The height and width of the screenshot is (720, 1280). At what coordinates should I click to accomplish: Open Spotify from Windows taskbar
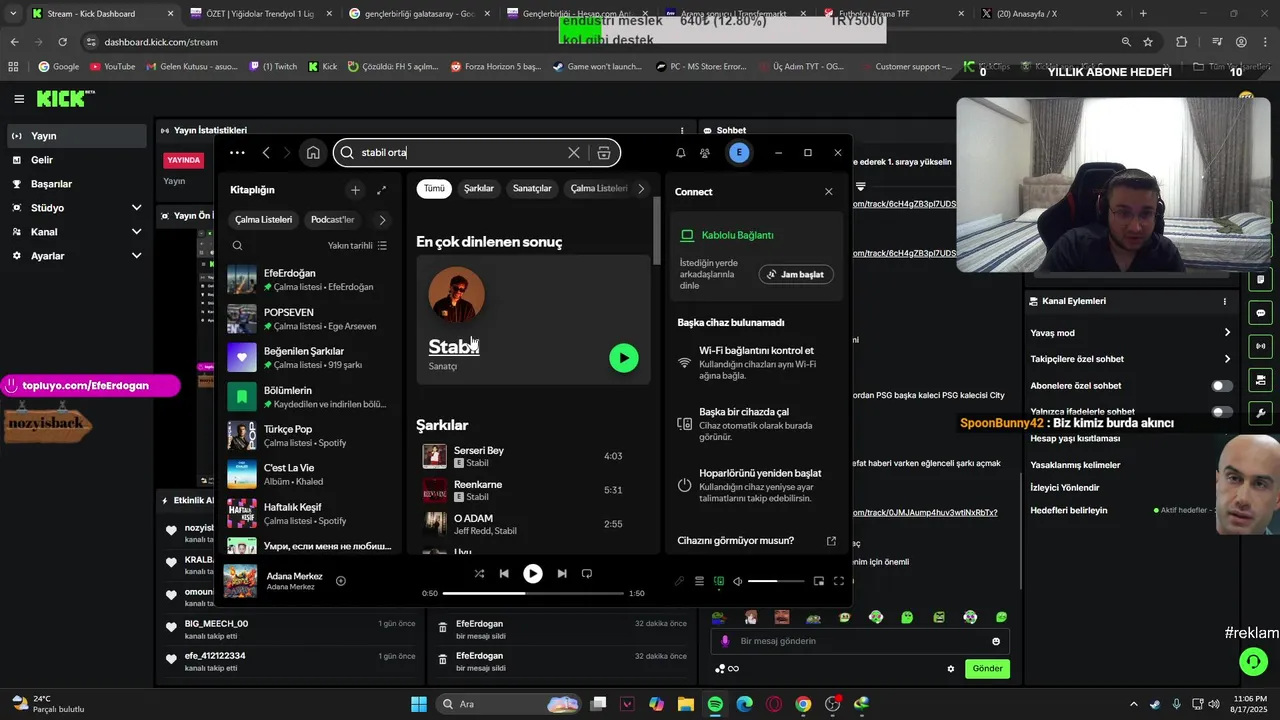coord(715,704)
